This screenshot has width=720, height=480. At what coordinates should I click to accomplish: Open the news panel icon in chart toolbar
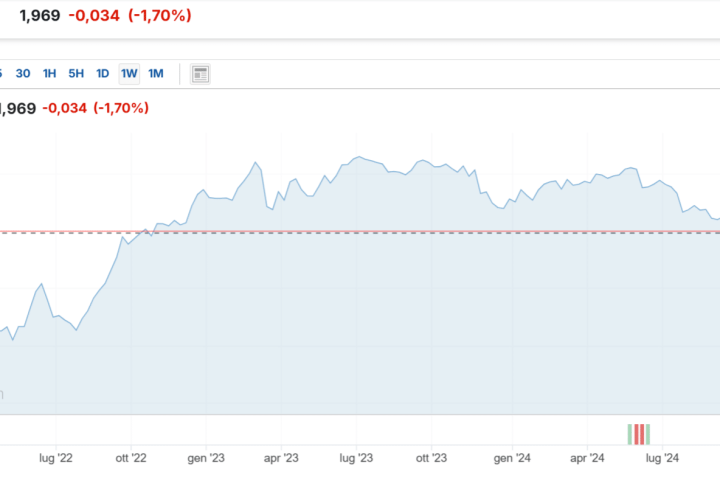tap(200, 74)
